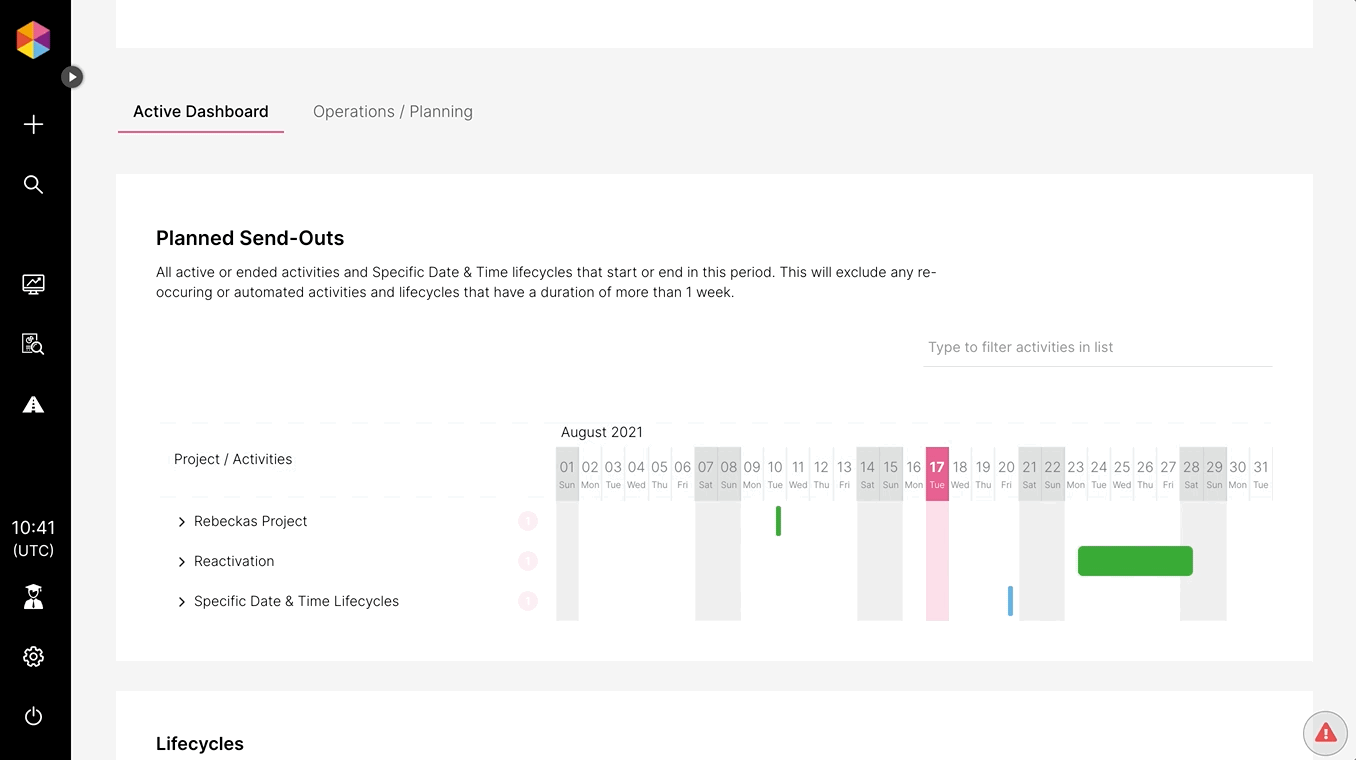Expand the sidebar with the arrow button
This screenshot has width=1356, height=760.
[72, 77]
